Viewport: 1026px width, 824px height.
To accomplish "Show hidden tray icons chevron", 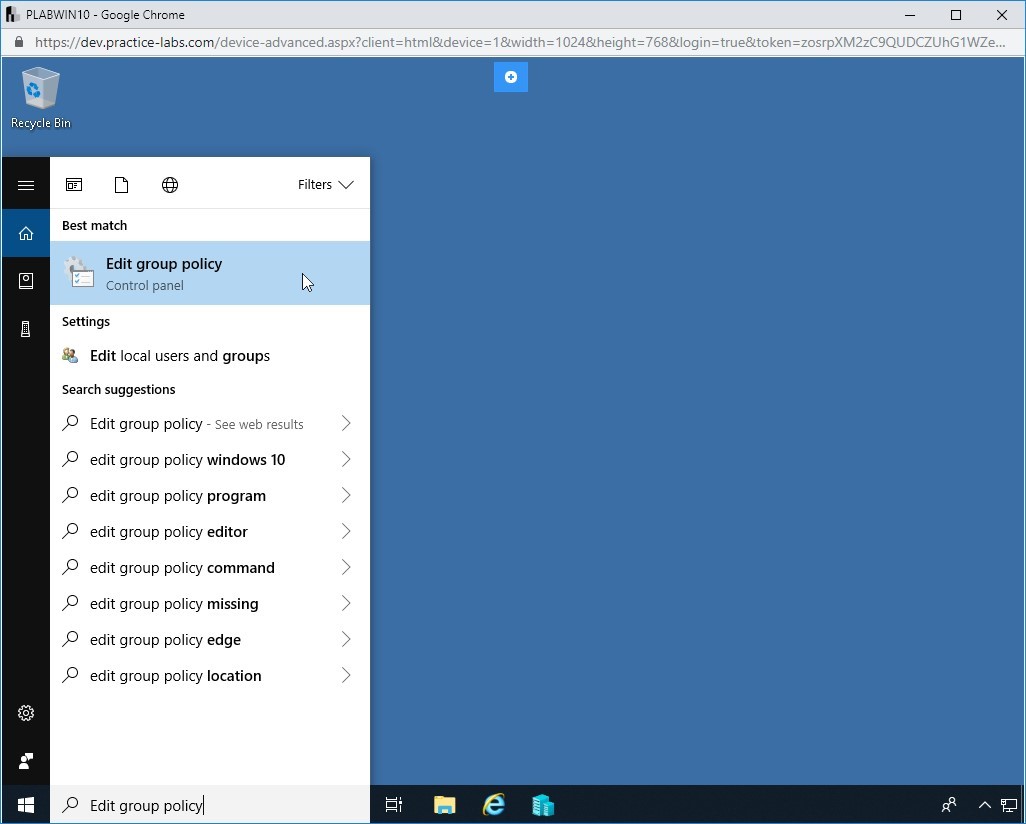I will [984, 804].
